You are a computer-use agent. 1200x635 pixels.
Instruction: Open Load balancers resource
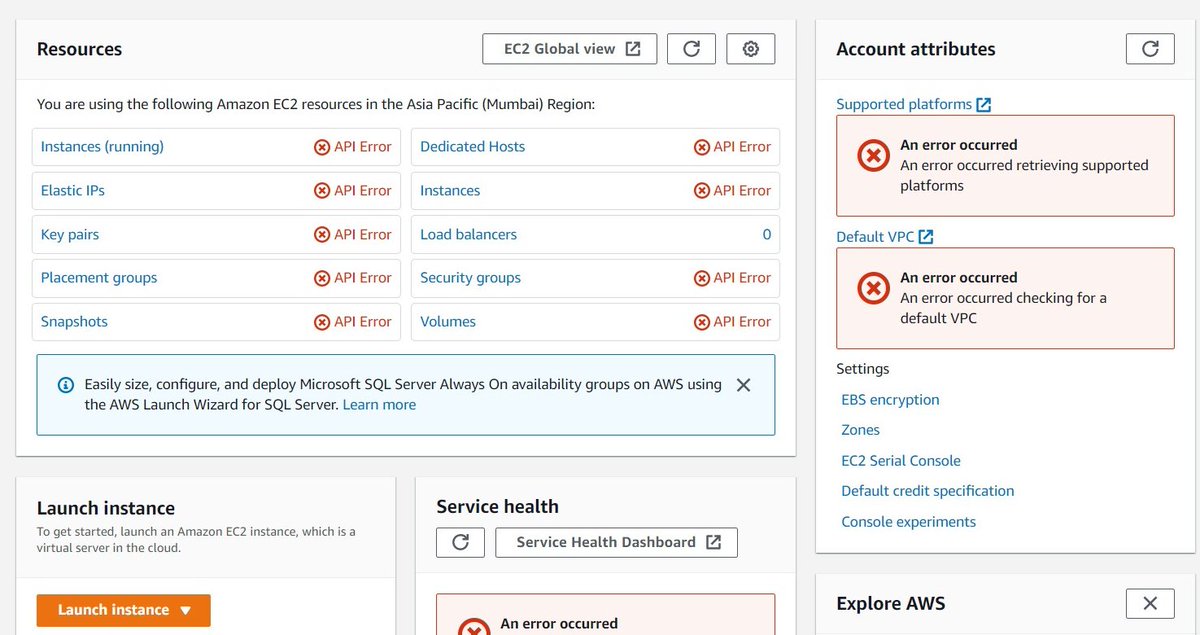468,234
